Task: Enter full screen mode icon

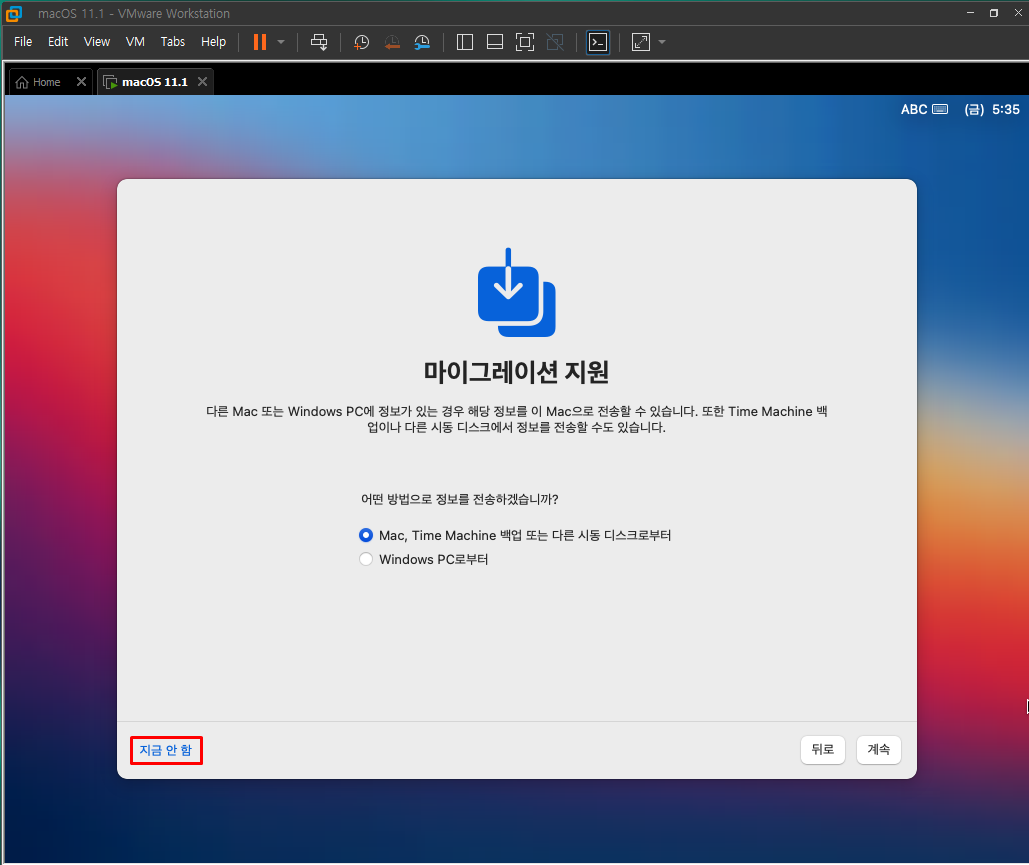Action: tap(525, 42)
